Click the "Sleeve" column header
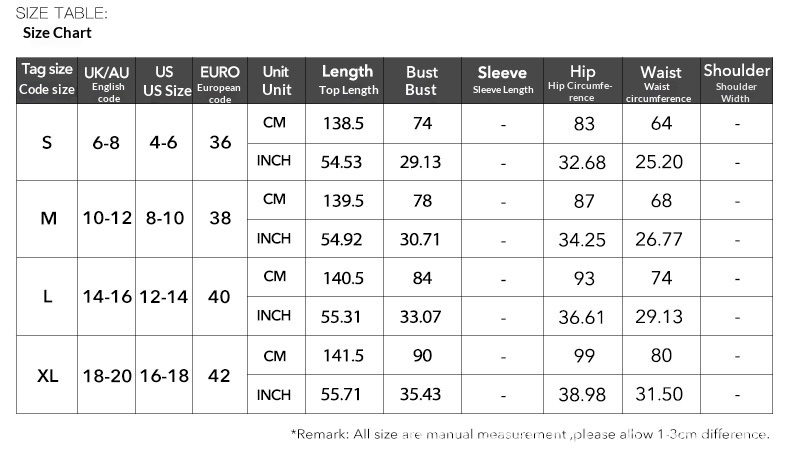 (x=502, y=80)
